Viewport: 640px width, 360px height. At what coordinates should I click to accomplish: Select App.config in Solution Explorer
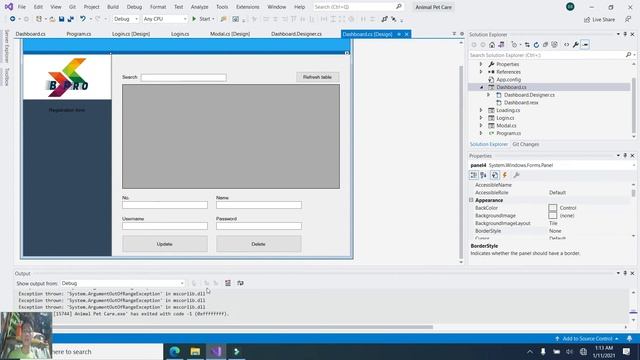coord(508,80)
